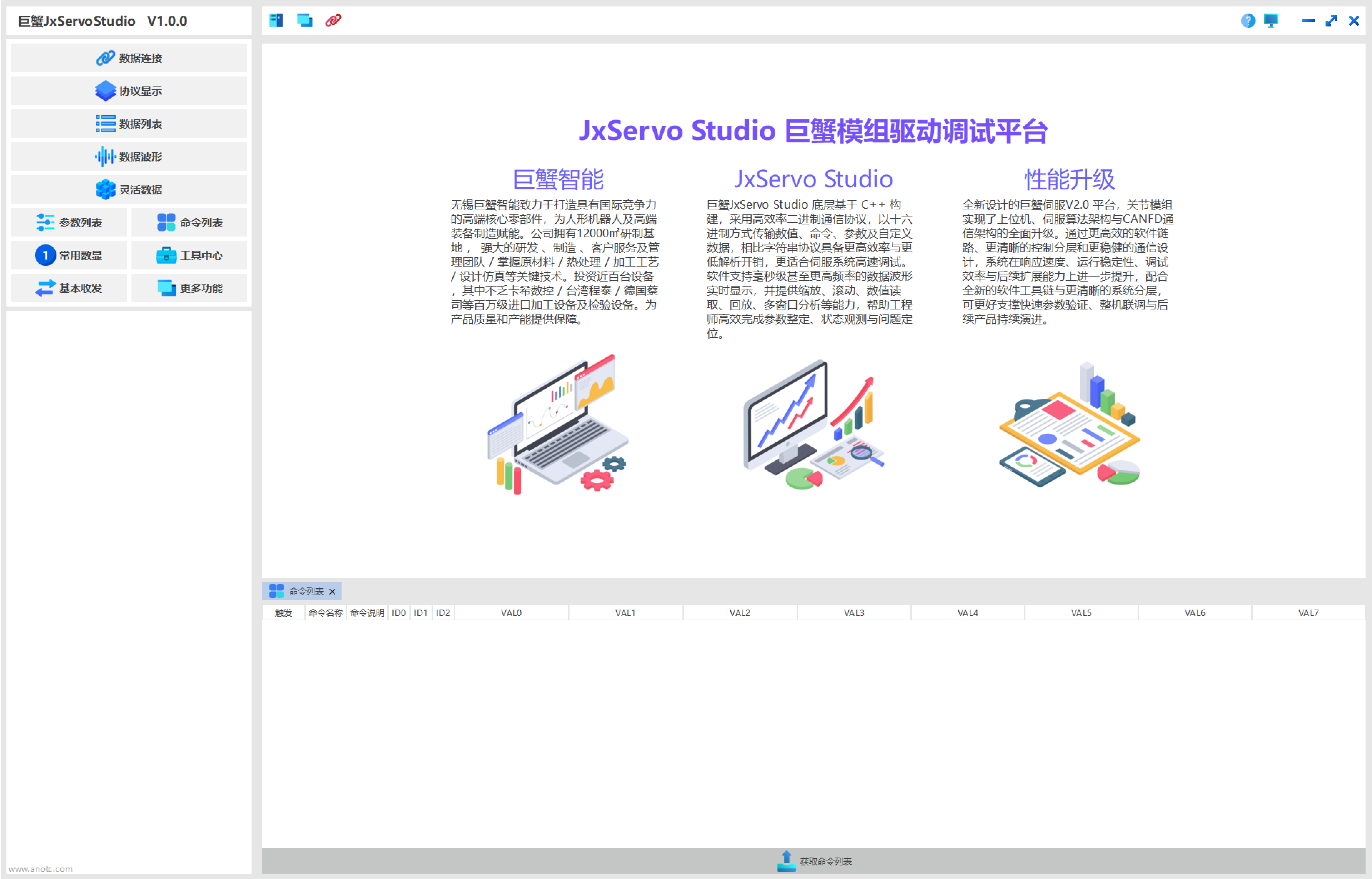Click the monitor display icon top right
The height and width of the screenshot is (879, 1372).
(1271, 21)
